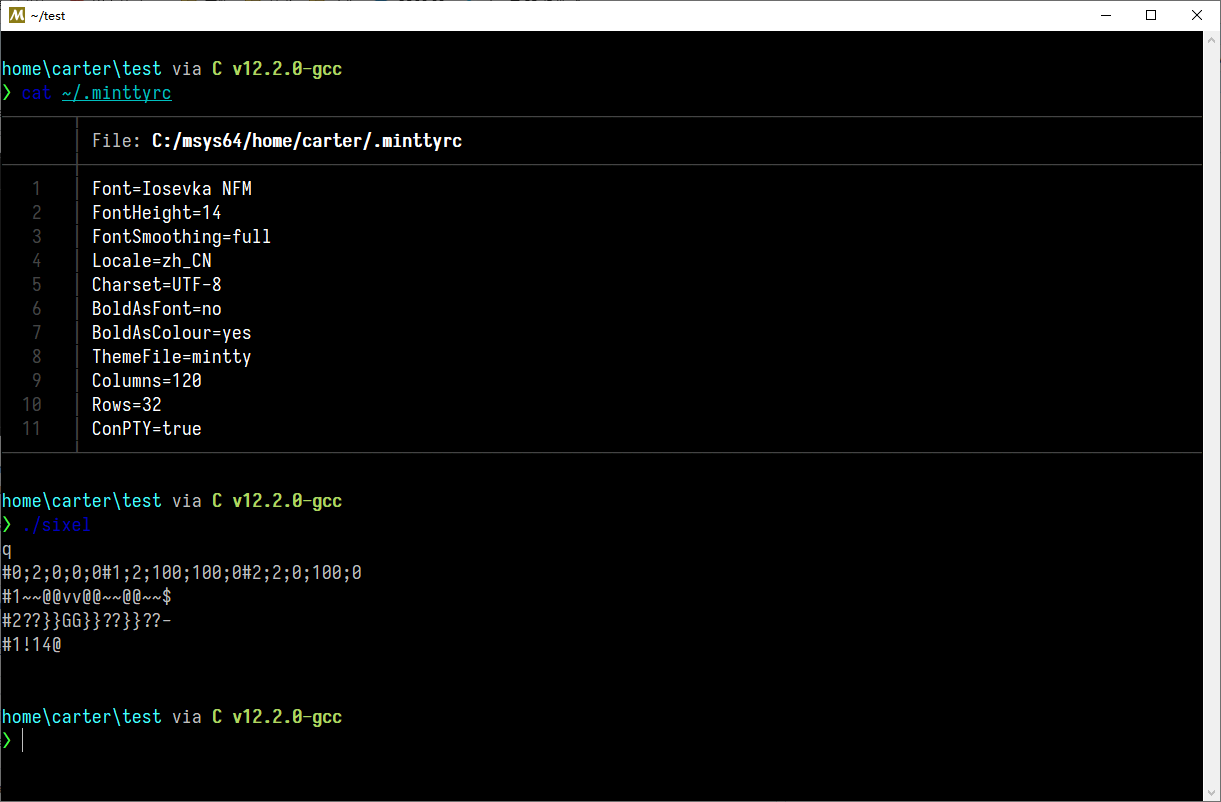Click the Charset=UTF-8 line

pos(156,284)
